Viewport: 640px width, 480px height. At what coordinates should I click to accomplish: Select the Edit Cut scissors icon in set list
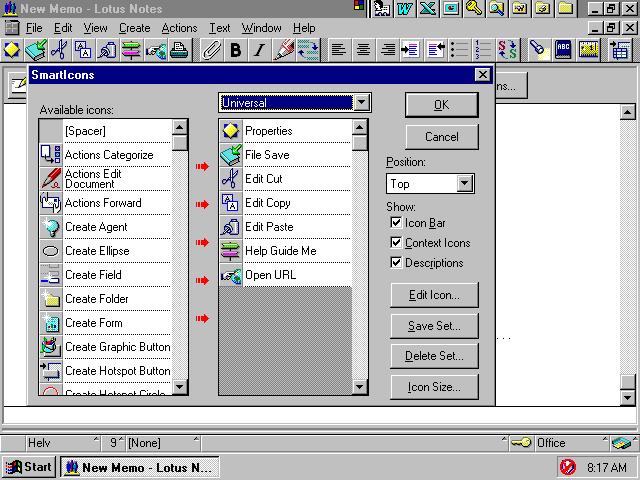tap(231, 179)
